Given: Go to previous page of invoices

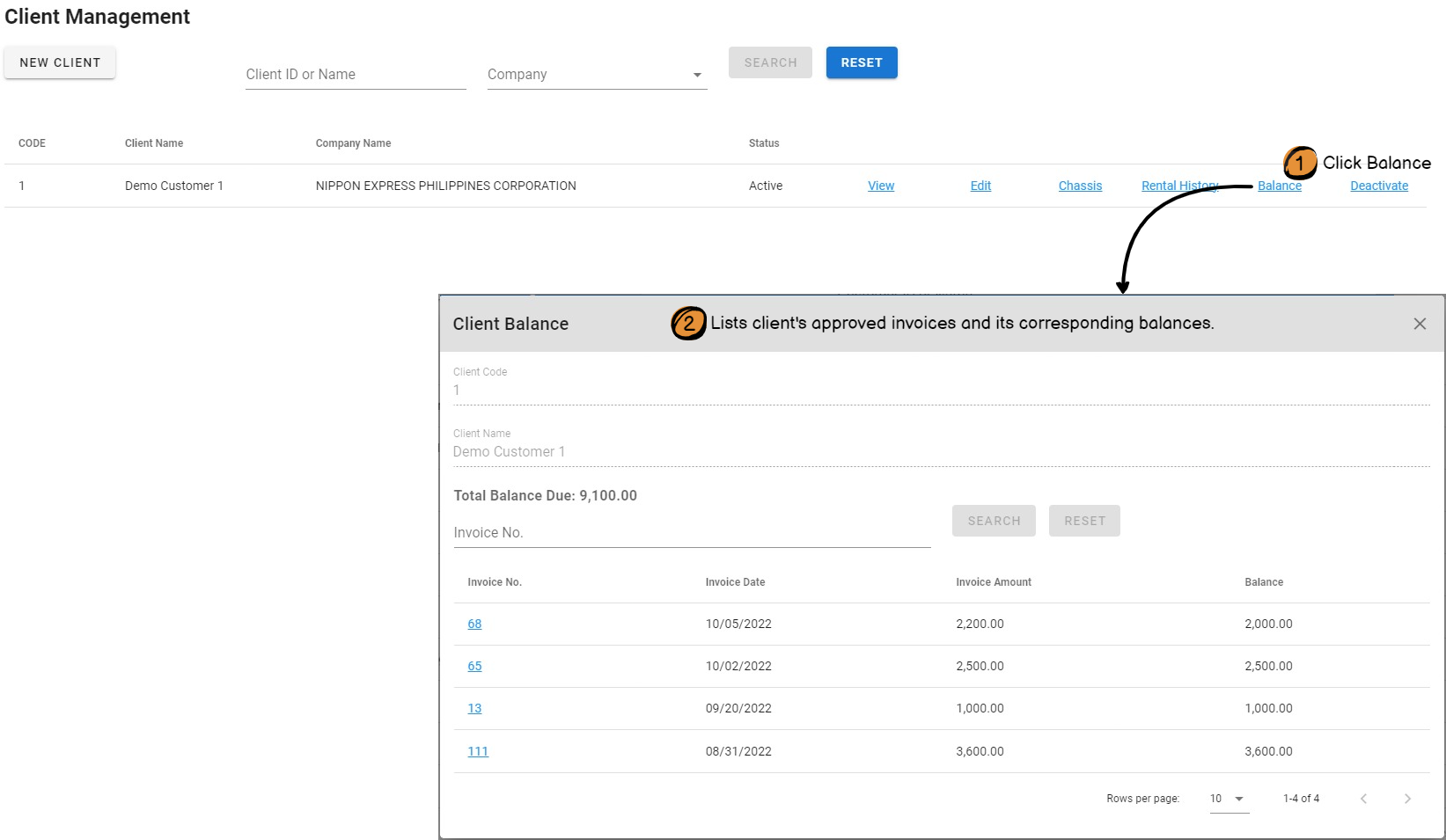Looking at the screenshot, I should point(1363,799).
